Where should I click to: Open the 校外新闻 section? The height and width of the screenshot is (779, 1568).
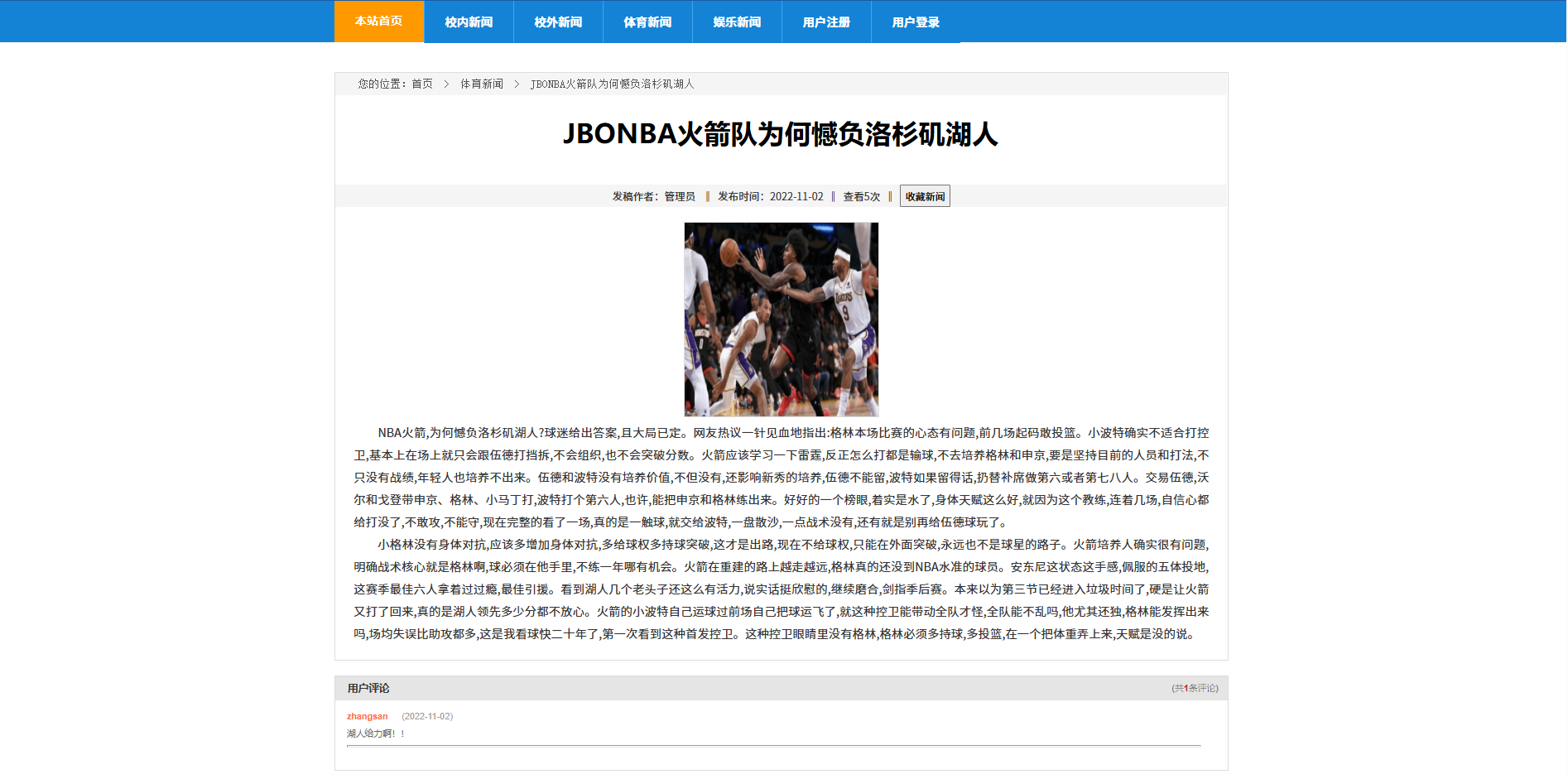[x=558, y=22]
